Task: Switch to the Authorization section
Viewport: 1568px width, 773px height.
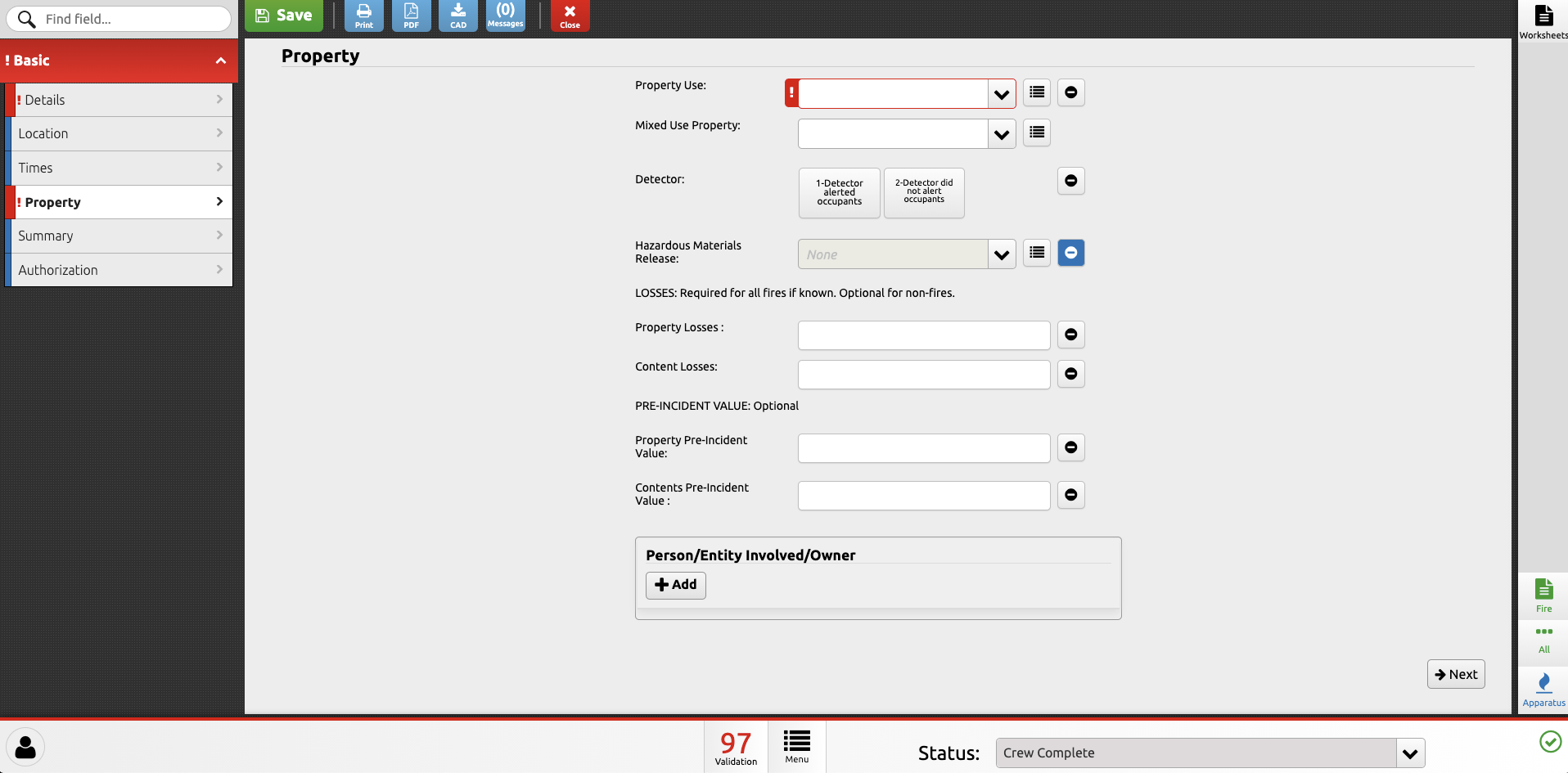Action: pyautogui.click(x=119, y=270)
